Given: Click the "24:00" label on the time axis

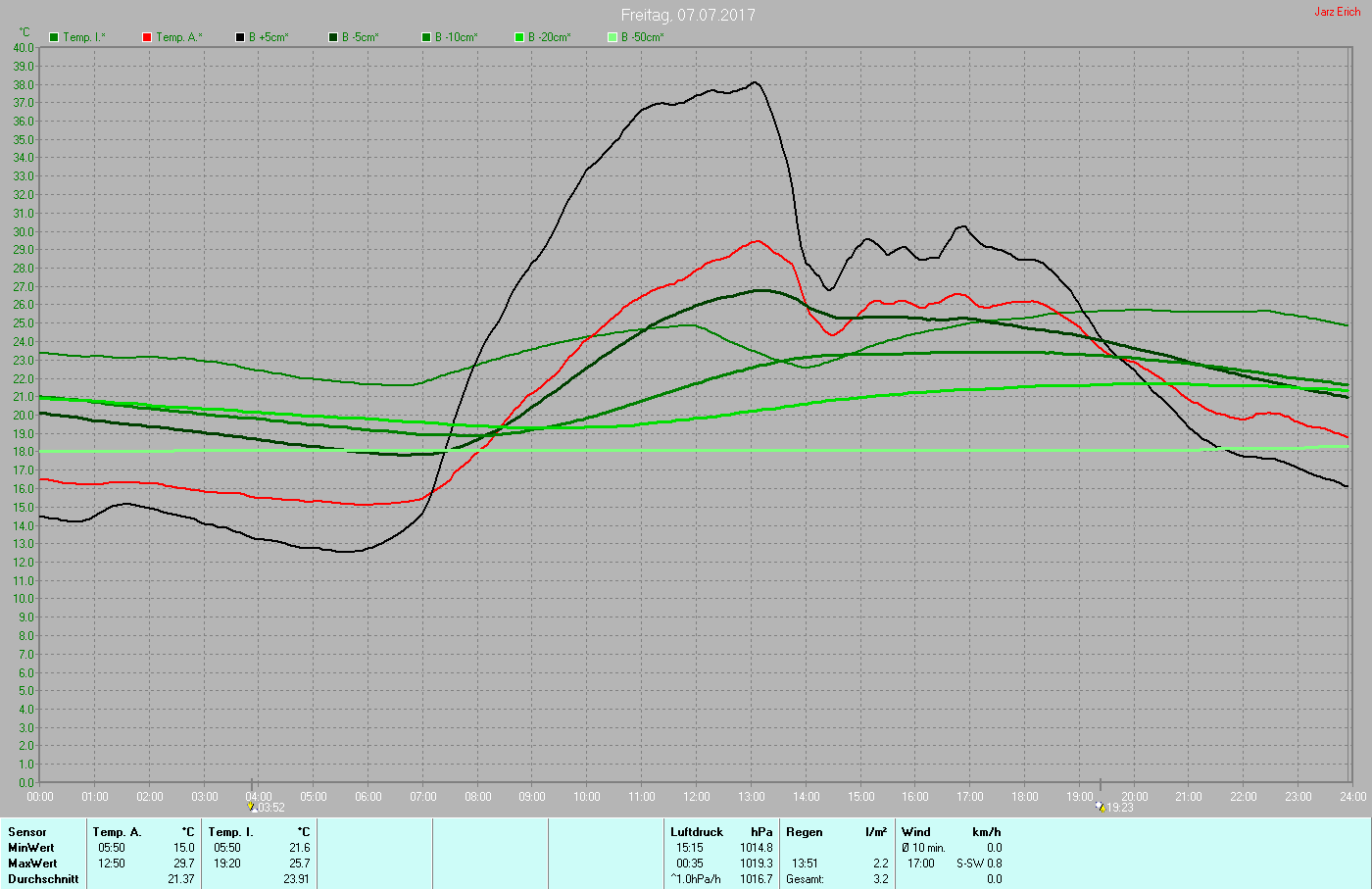Looking at the screenshot, I should 1352,797.
